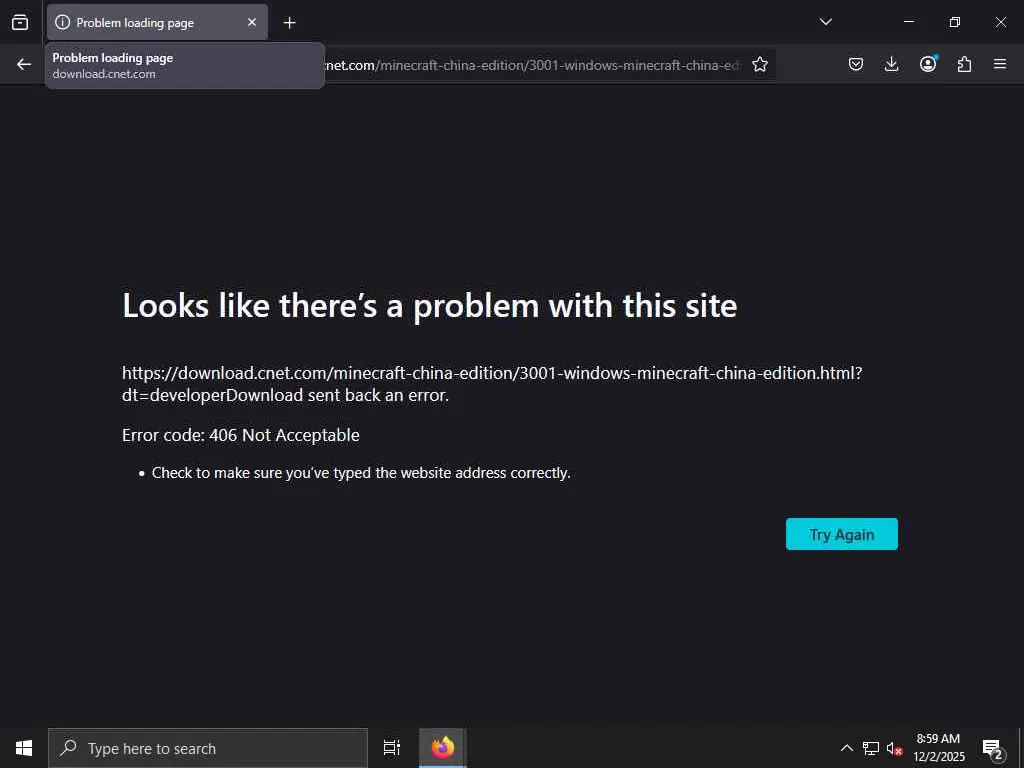Screen dimensions: 1024x768
Task: Open the clock showing 8:59 AM
Action: point(938,748)
